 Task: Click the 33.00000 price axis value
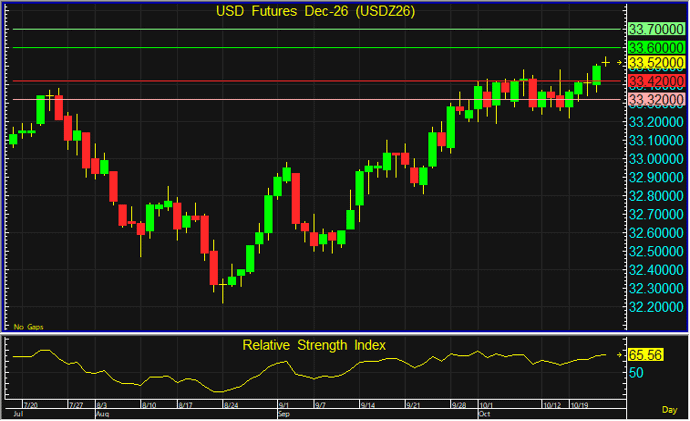[656, 159]
